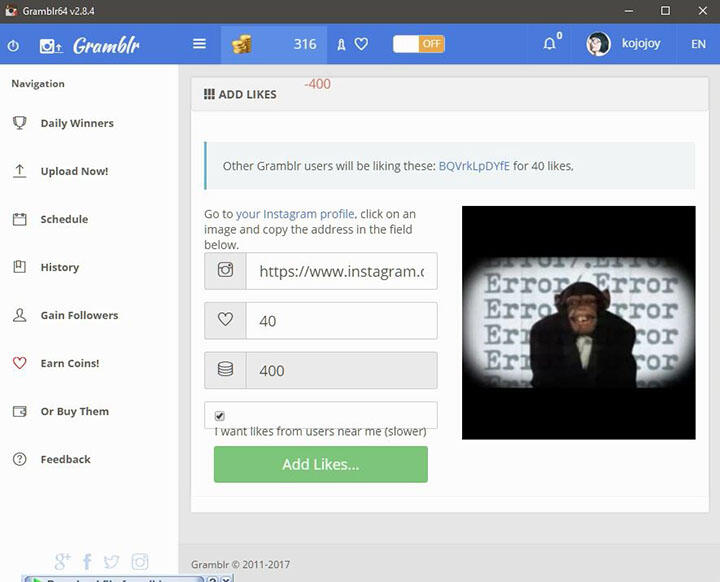Screen dimensions: 720x582
Task: Open Gain Followers page
Action: pos(79,315)
